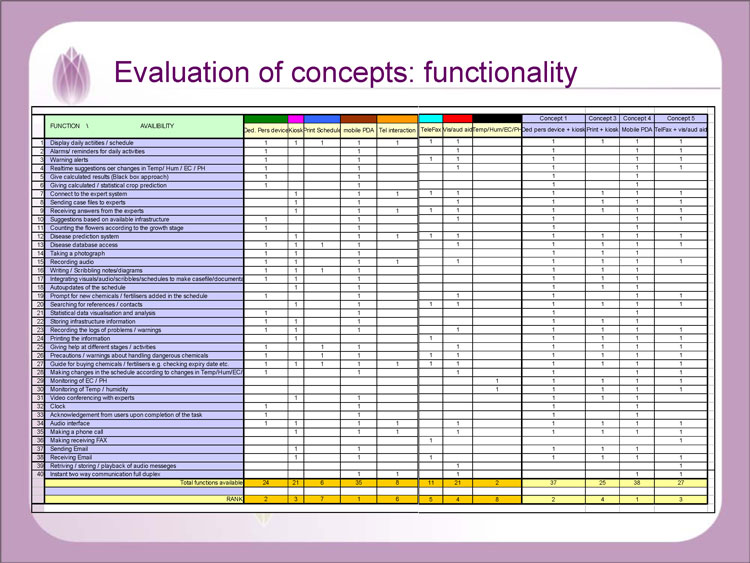The height and width of the screenshot is (563, 750).
Task: Click the Print Schedule column header
Action: (321, 130)
